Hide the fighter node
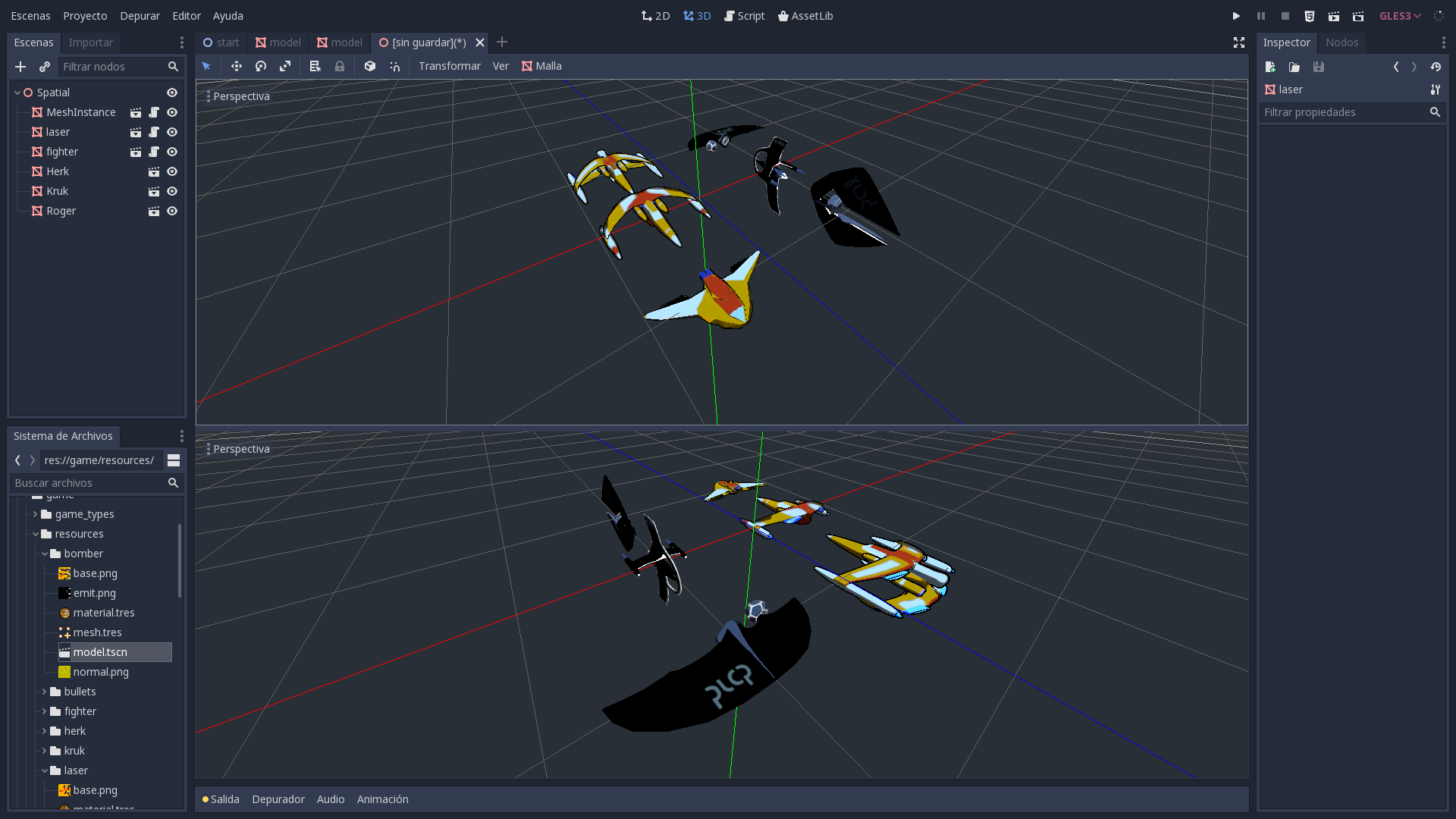Image resolution: width=1456 pixels, height=819 pixels. coord(172,152)
